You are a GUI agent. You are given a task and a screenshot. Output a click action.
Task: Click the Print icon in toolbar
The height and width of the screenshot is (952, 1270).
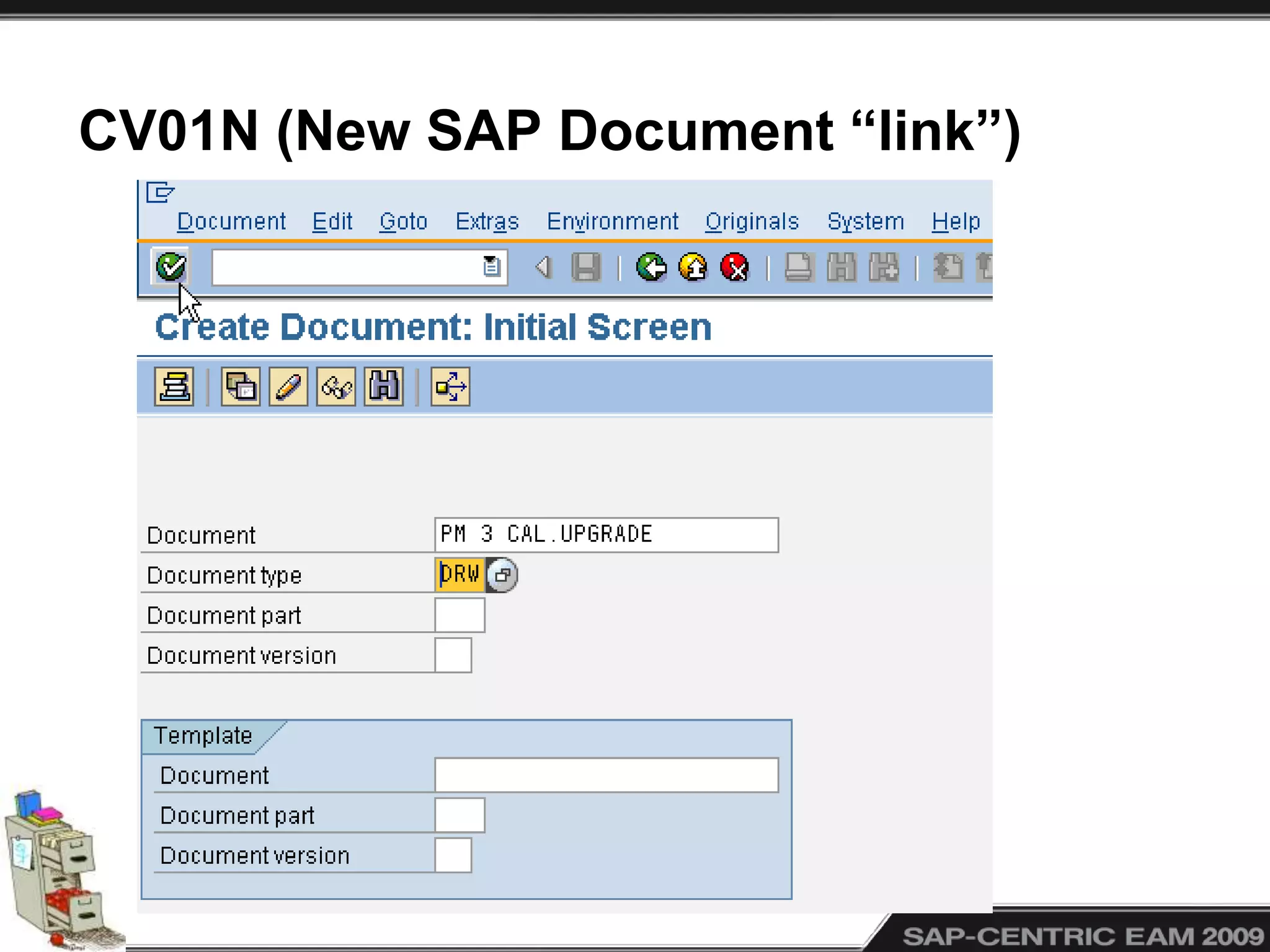(799, 267)
